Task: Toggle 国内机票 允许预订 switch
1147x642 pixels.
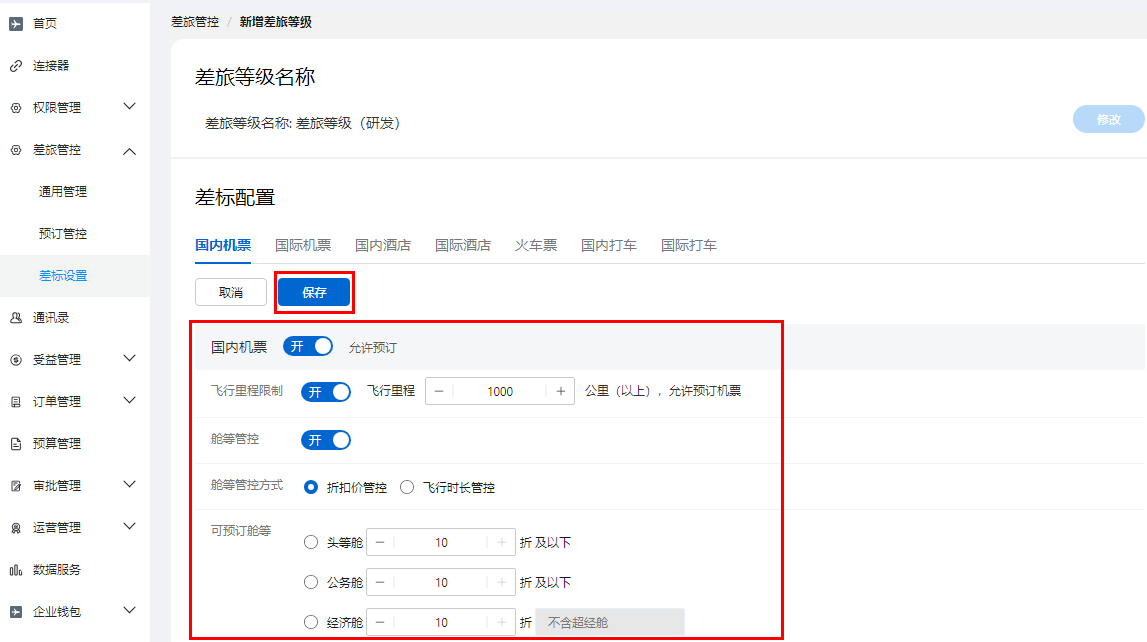Action: click(x=308, y=347)
